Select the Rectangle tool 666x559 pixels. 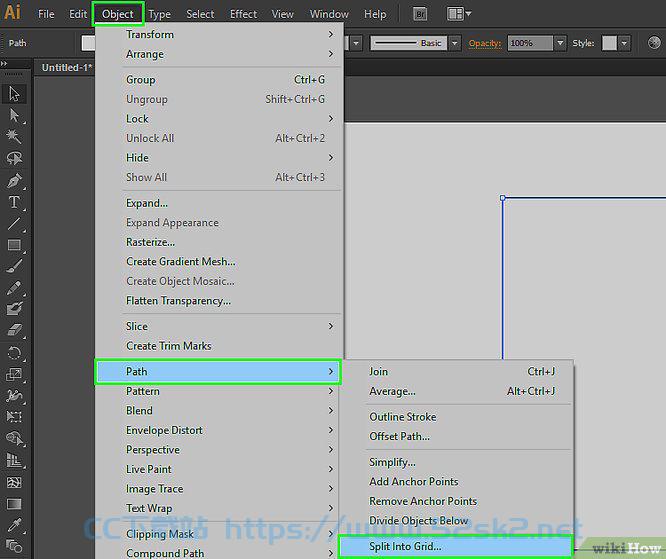pos(14,245)
